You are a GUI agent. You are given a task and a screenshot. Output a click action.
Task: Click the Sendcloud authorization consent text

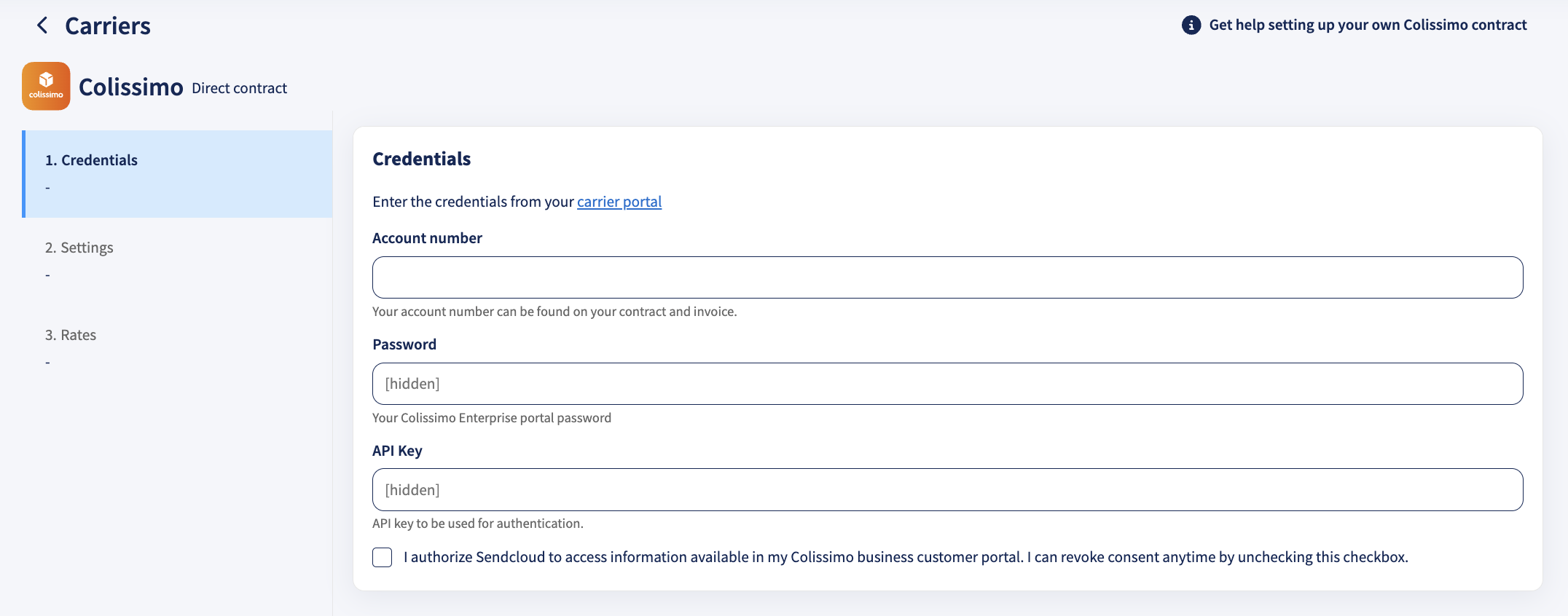click(x=906, y=557)
